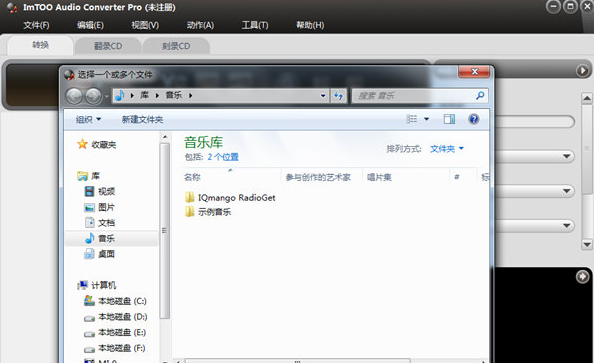Open the 工具(T) menu
Screen dimensions: 594x363
click(255, 25)
